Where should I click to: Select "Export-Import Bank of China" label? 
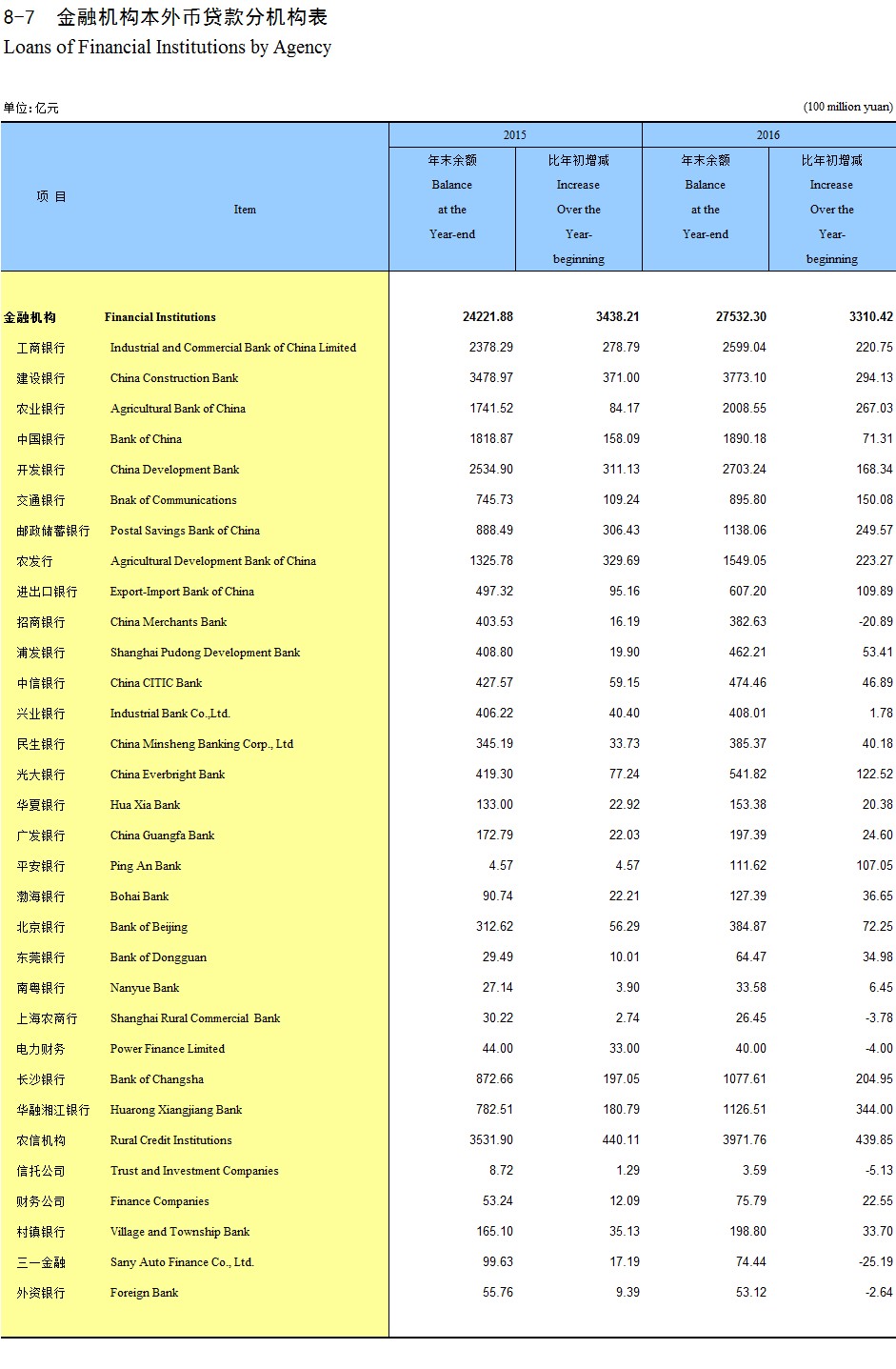(182, 592)
